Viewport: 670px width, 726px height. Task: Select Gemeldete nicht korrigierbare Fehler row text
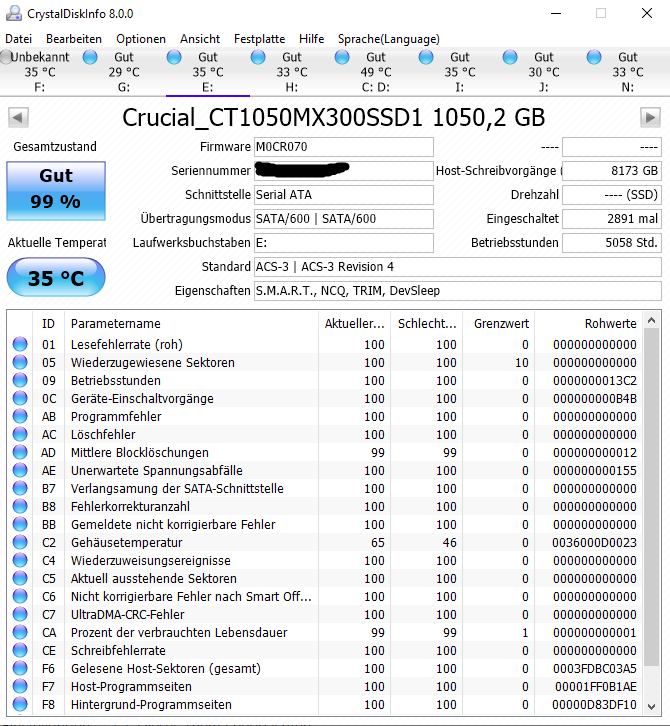click(173, 525)
